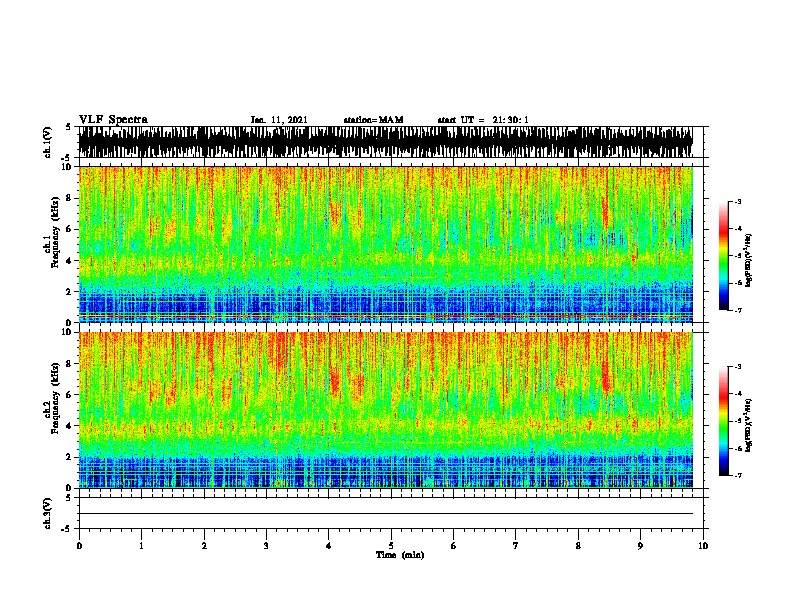Select the date "Jan. 11, 2021" in the header

coord(279,120)
